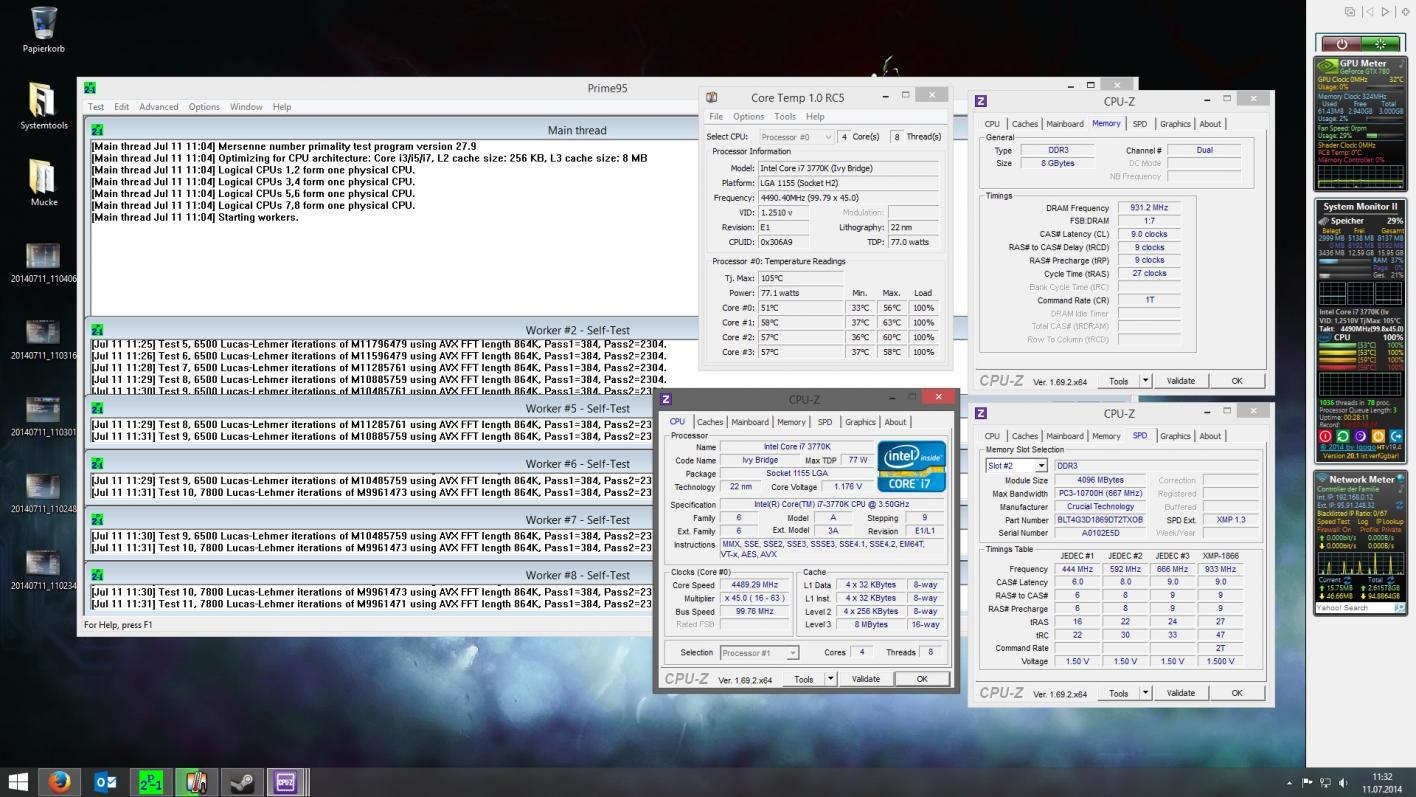Click the purple sleep icon in System Monitor II
The height and width of the screenshot is (797, 1416).
click(x=1360, y=437)
